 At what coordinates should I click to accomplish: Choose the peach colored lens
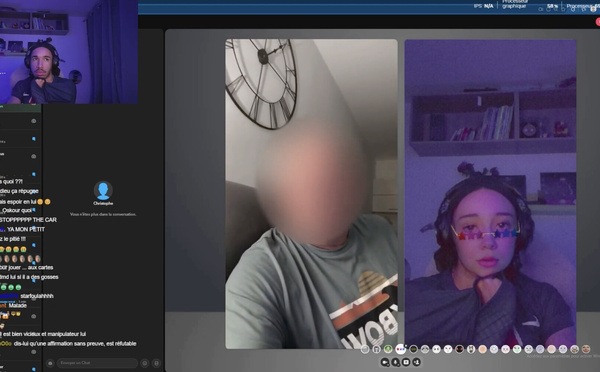point(482,349)
